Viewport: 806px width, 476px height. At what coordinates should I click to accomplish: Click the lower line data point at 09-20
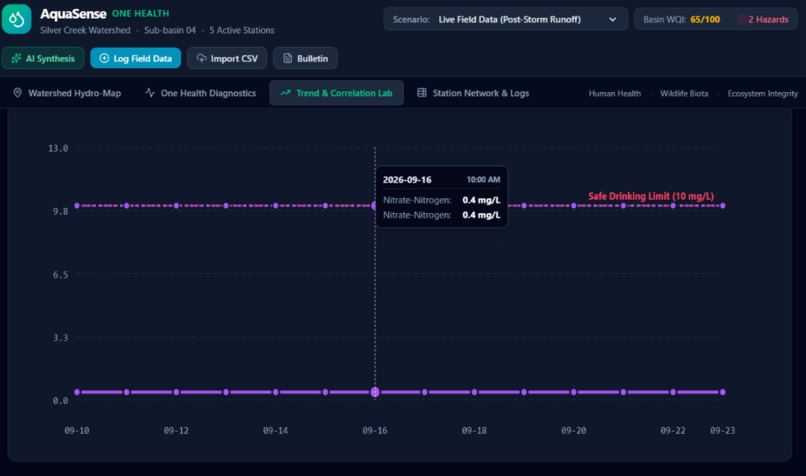click(574, 392)
